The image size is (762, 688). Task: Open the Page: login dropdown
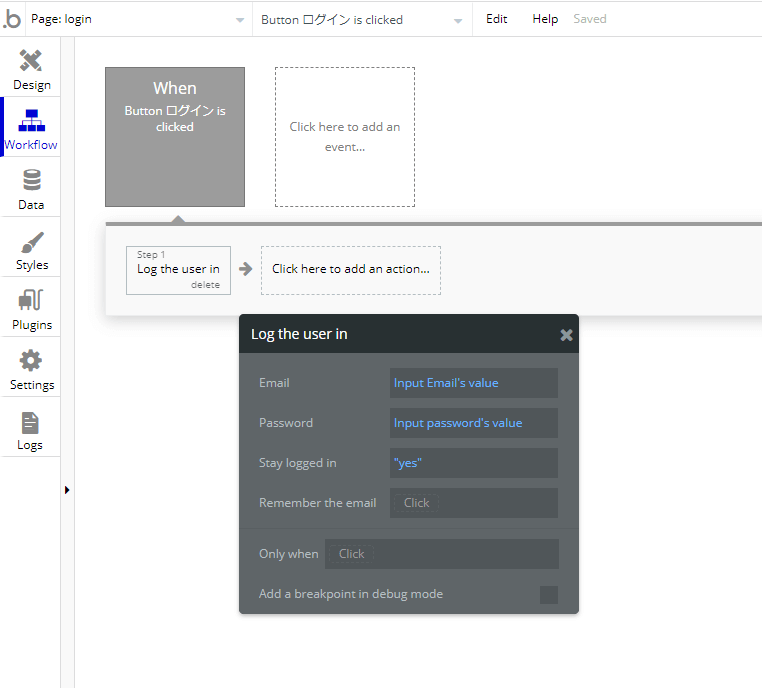139,19
